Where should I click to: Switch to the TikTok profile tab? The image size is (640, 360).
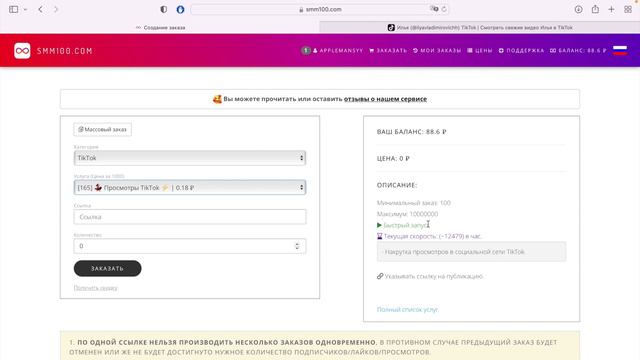[480, 27]
